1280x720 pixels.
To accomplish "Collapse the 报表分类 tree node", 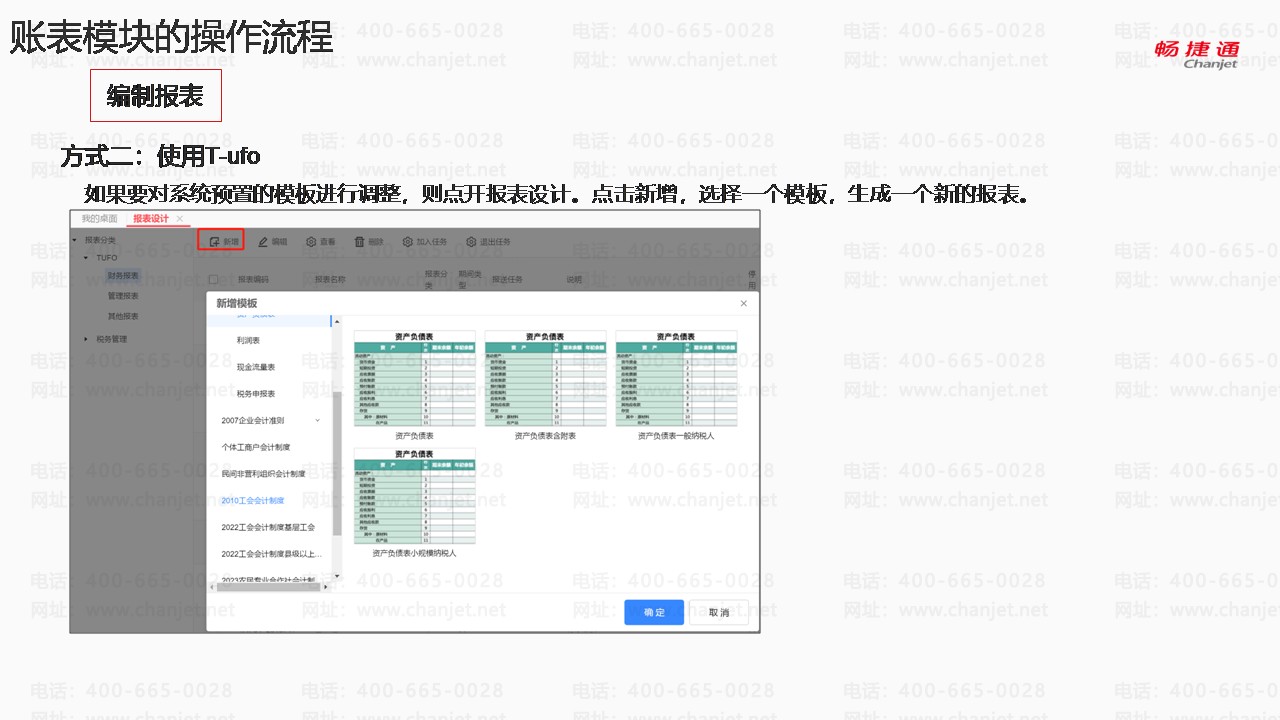I will pyautogui.click(x=75, y=240).
